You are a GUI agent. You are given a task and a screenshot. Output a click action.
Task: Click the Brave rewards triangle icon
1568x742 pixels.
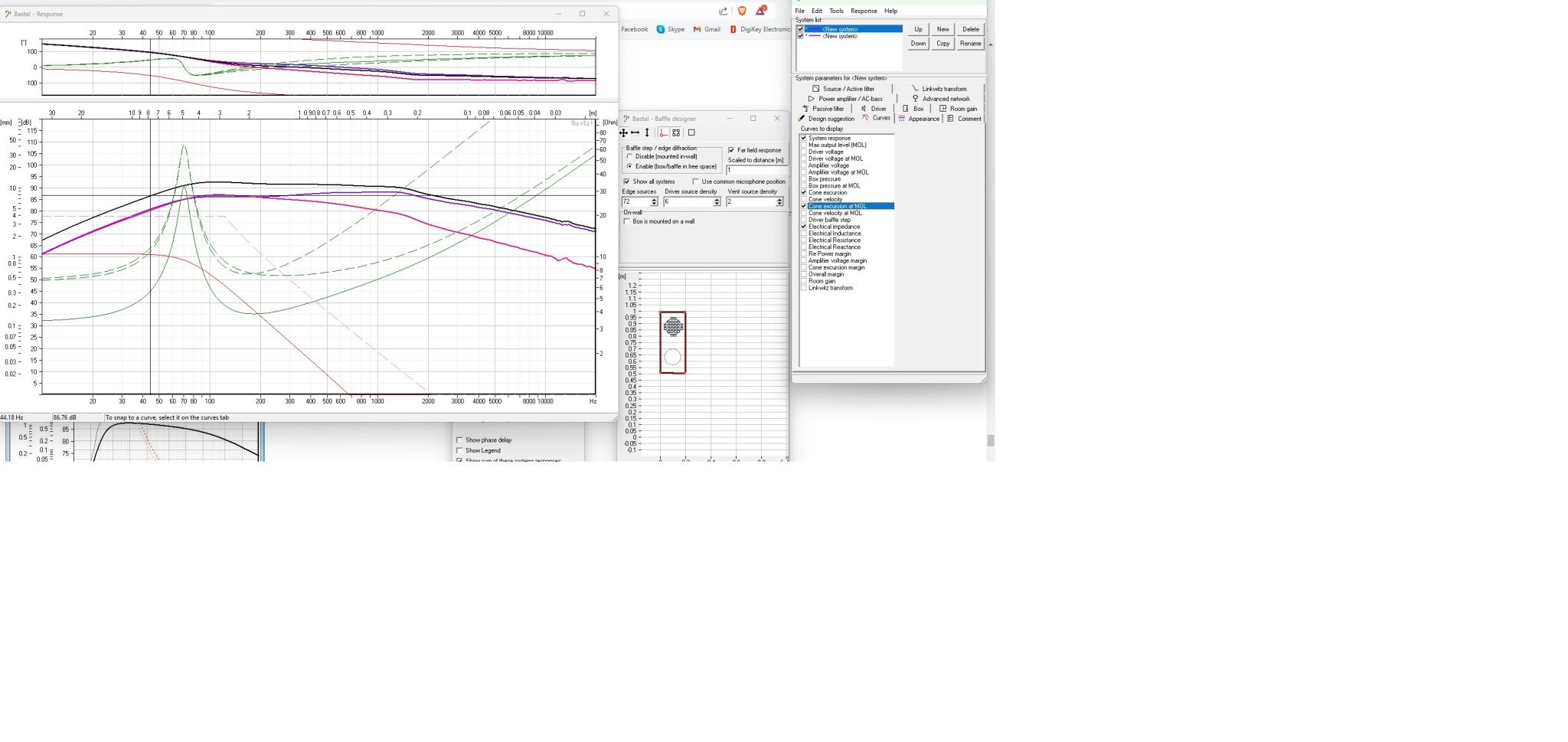760,11
